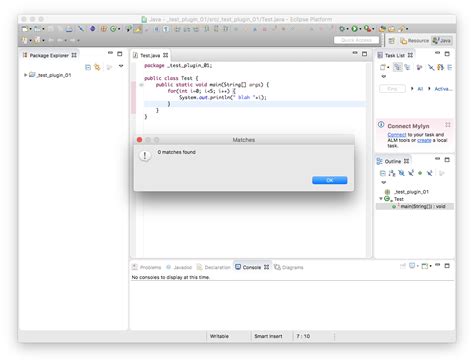This screenshot has width=474, height=364.
Task: Switch to the Java perspective
Action: click(442, 41)
